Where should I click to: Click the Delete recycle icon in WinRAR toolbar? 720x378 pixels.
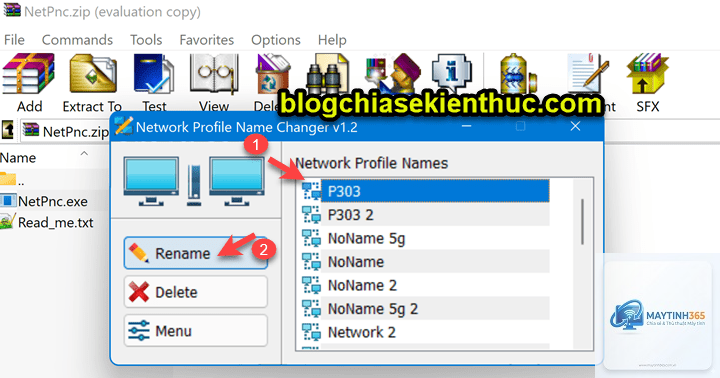click(x=272, y=73)
